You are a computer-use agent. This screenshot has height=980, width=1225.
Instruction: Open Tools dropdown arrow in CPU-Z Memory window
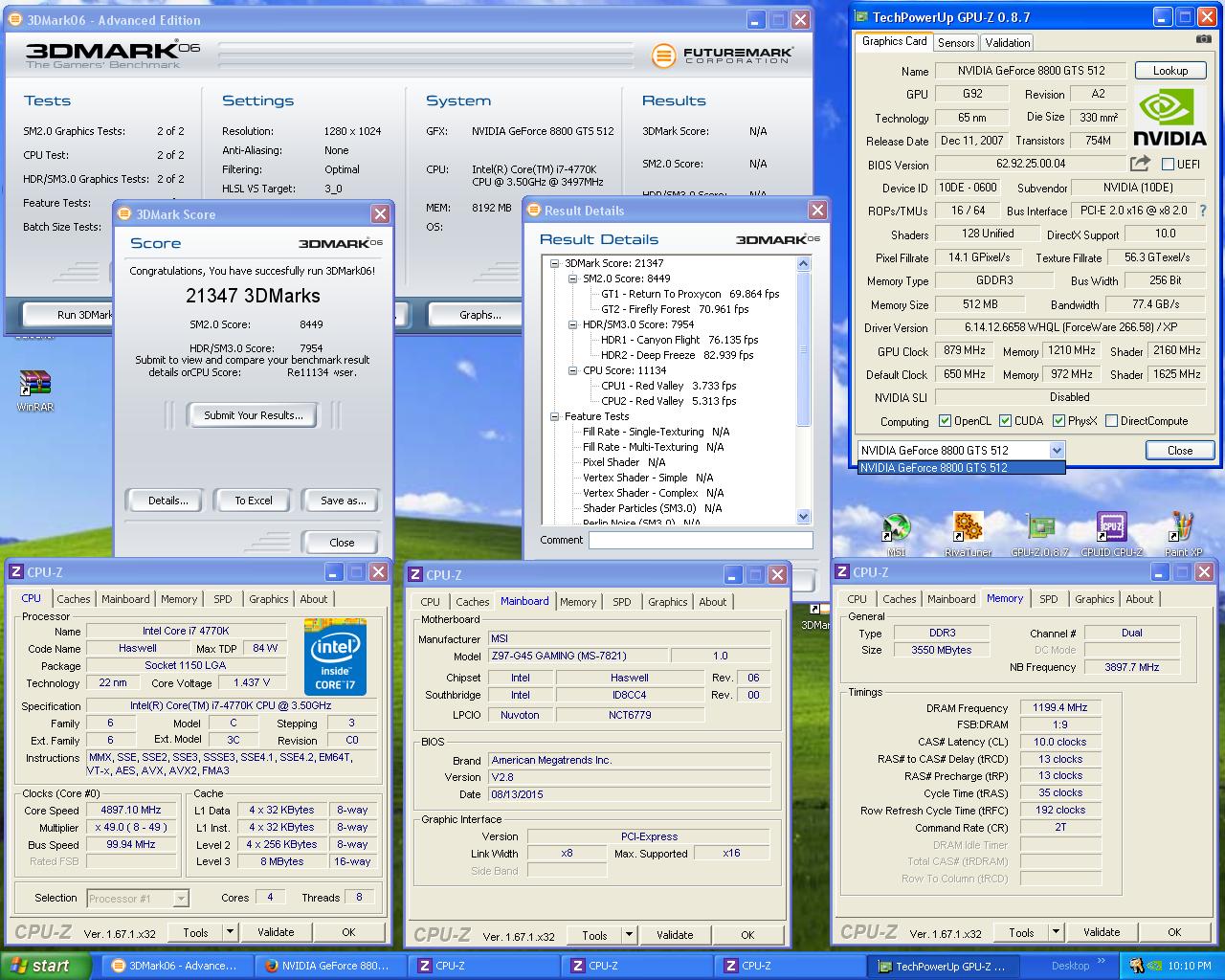click(x=1056, y=932)
